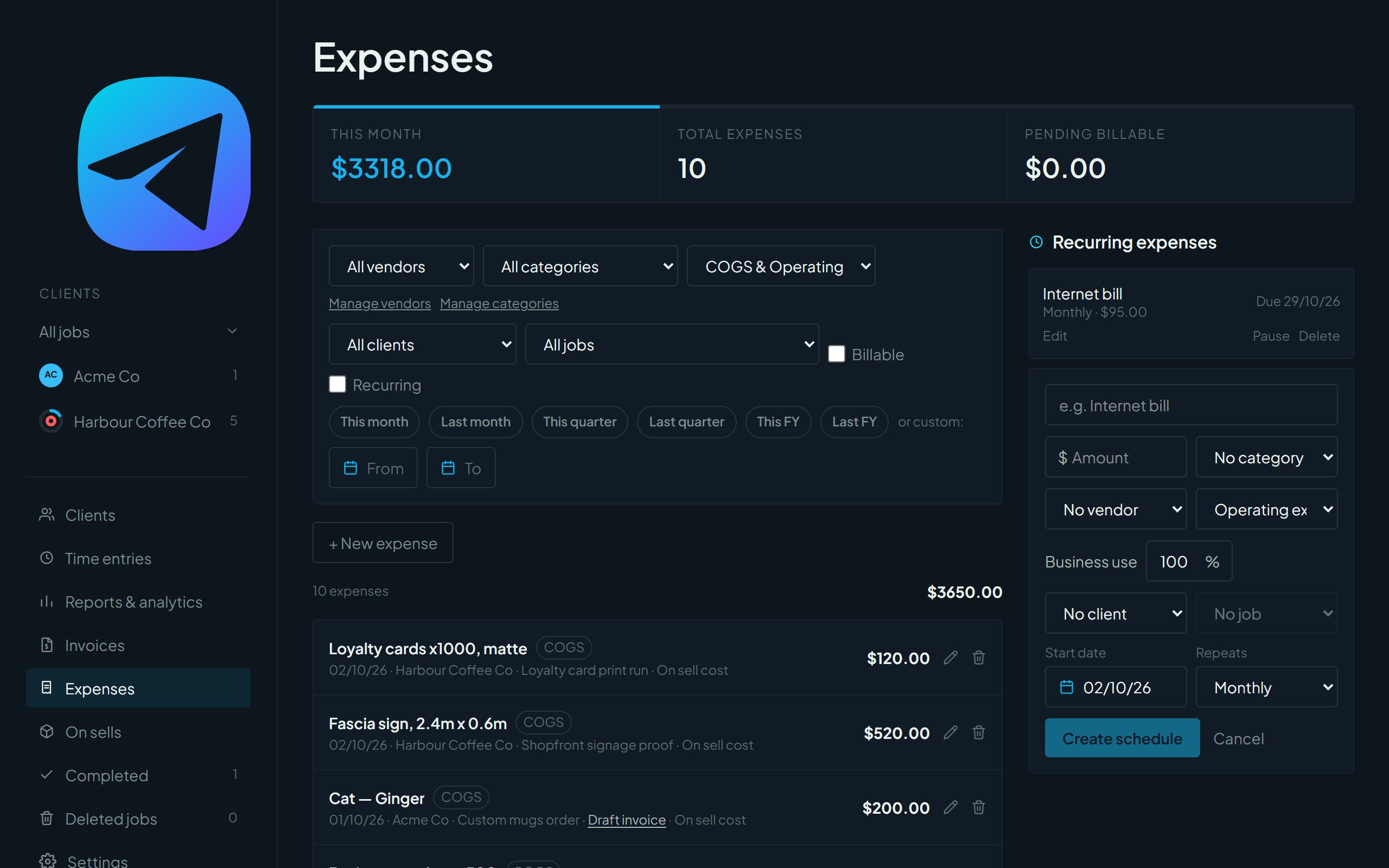Screen dimensions: 1389x868
Task: Apply the Last quarter date filter
Action: point(686,422)
